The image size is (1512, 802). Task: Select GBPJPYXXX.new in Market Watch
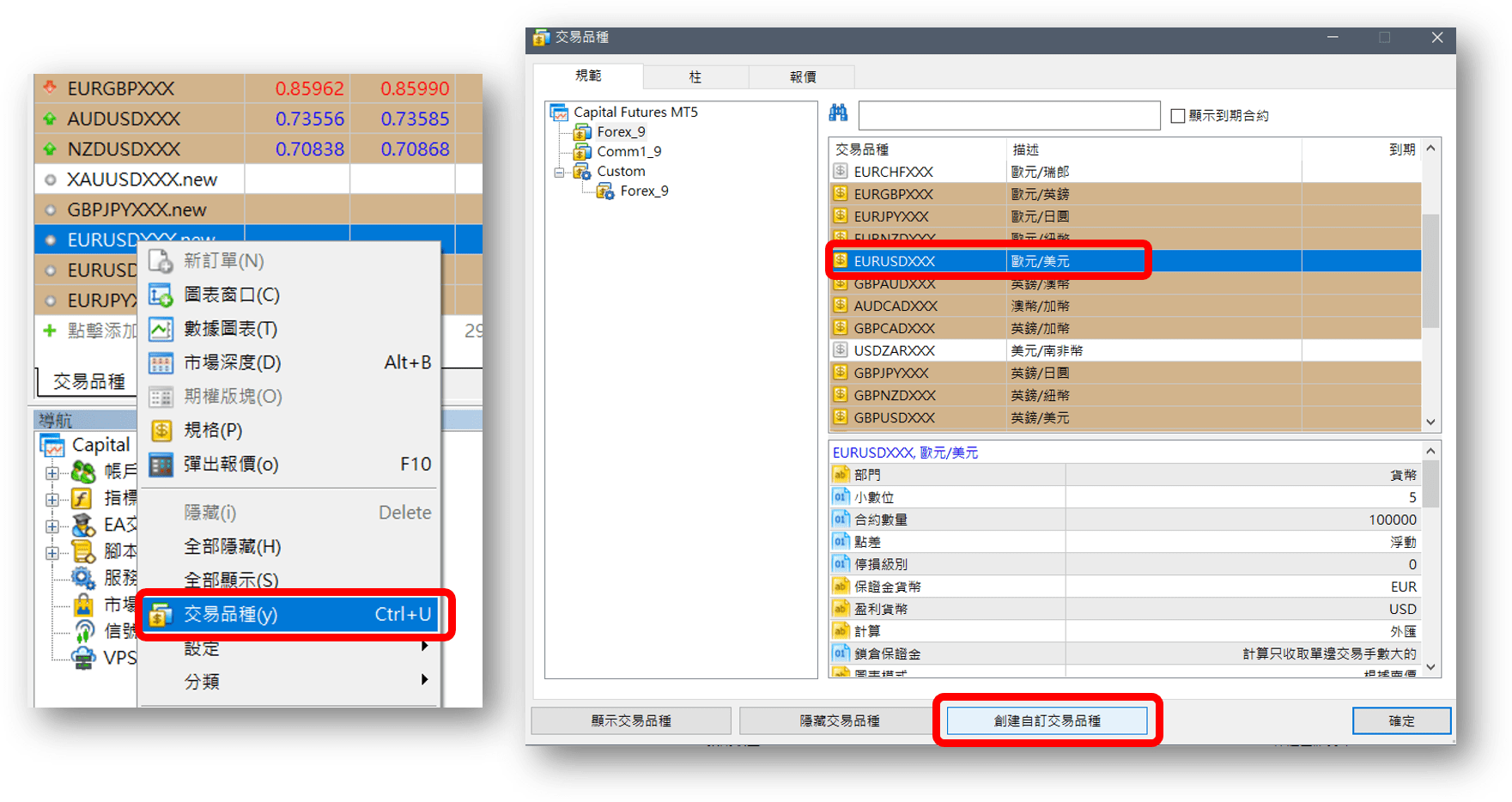(258, 210)
